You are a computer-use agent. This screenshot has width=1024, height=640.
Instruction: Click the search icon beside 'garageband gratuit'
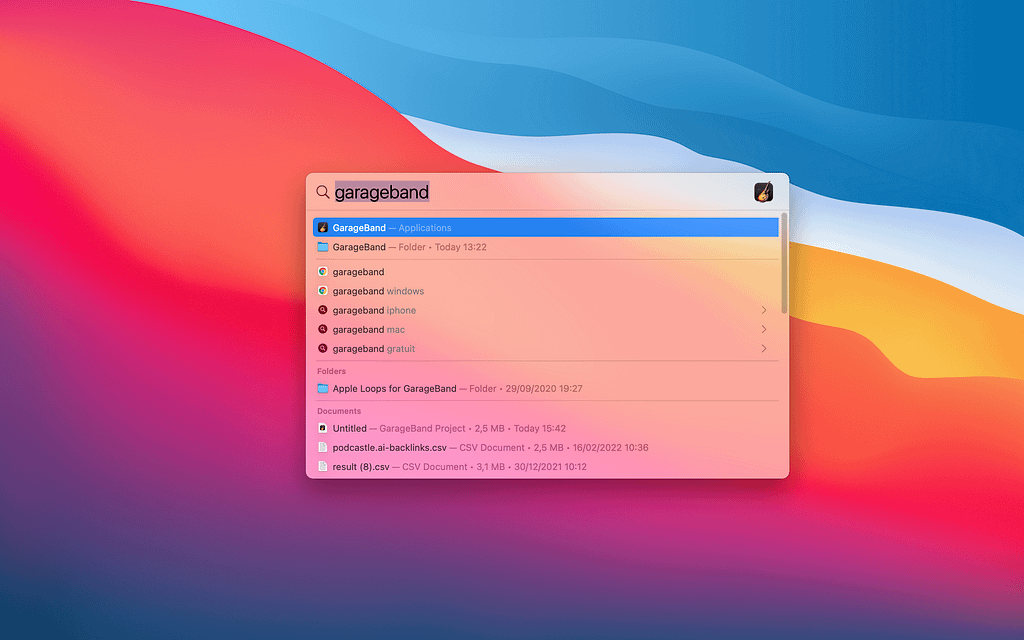tap(323, 349)
